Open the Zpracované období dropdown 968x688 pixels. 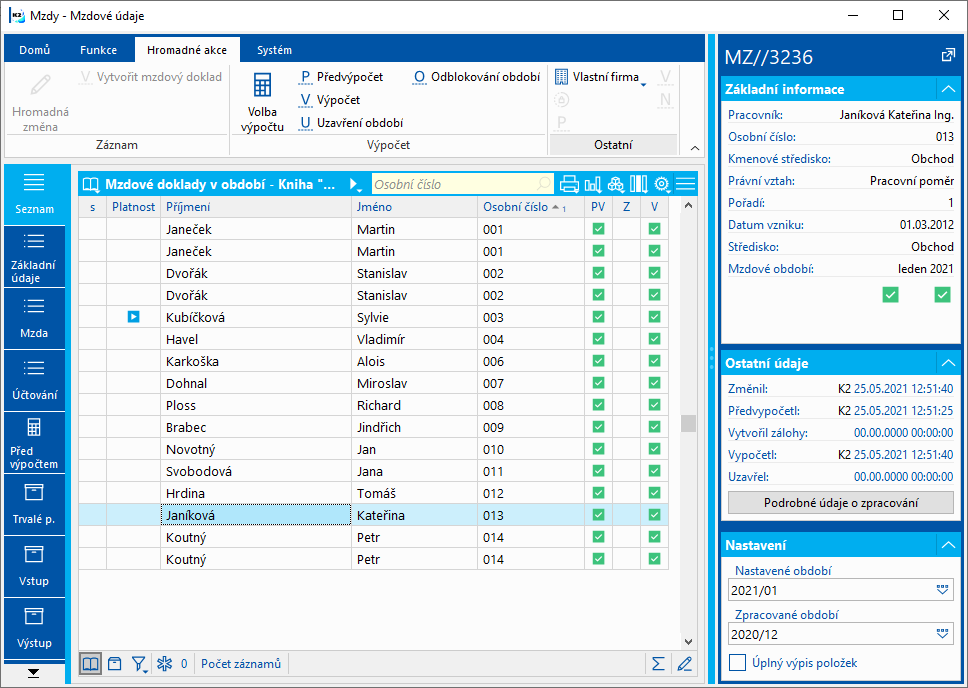(942, 634)
